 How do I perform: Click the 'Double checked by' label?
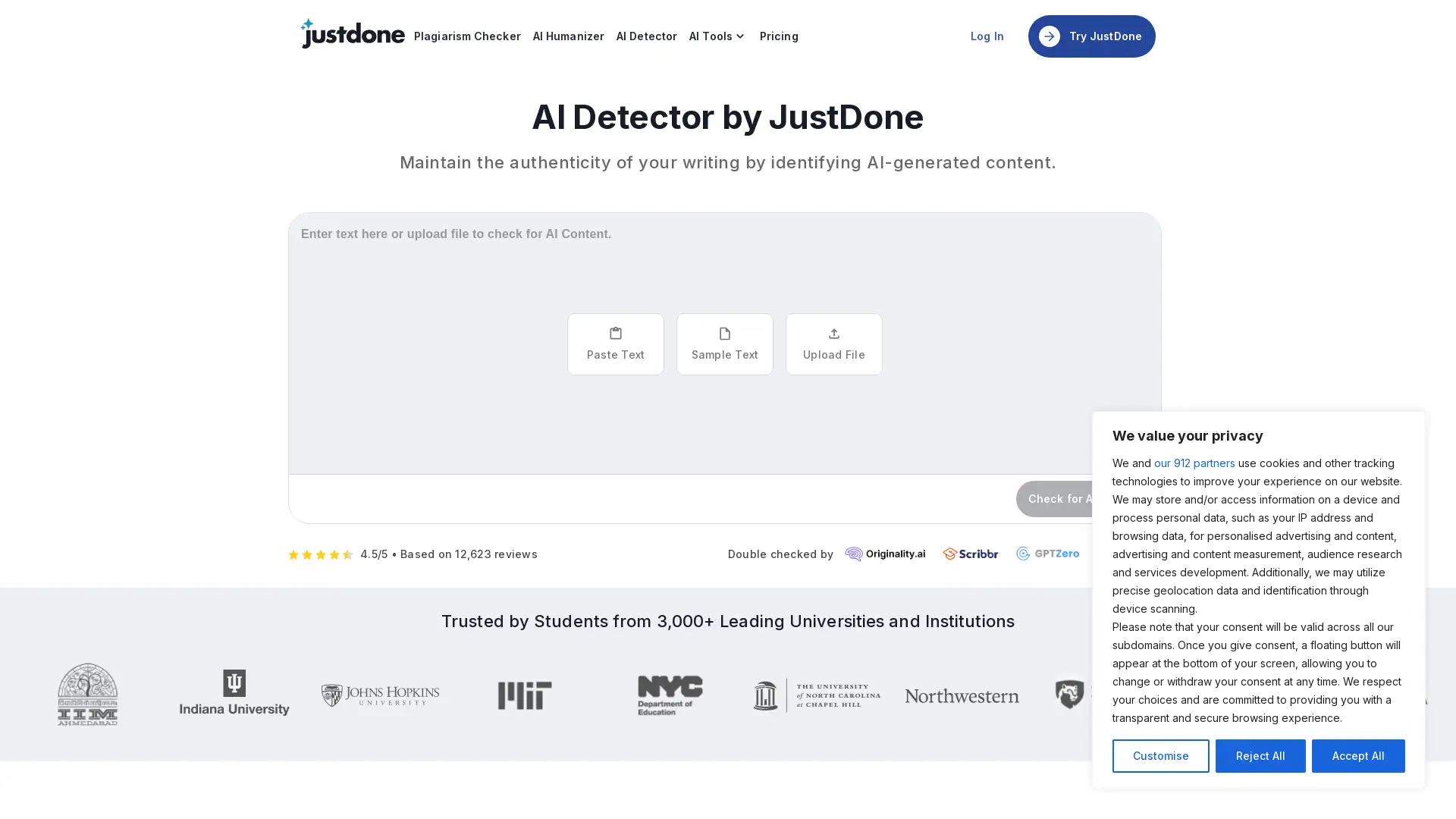coord(780,554)
